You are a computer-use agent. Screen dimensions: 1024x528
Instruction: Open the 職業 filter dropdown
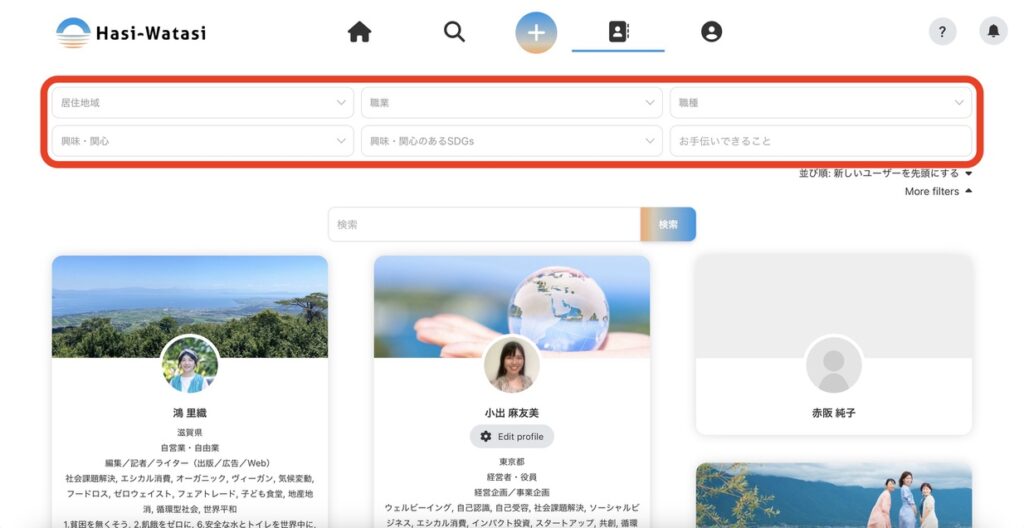pyautogui.click(x=511, y=103)
